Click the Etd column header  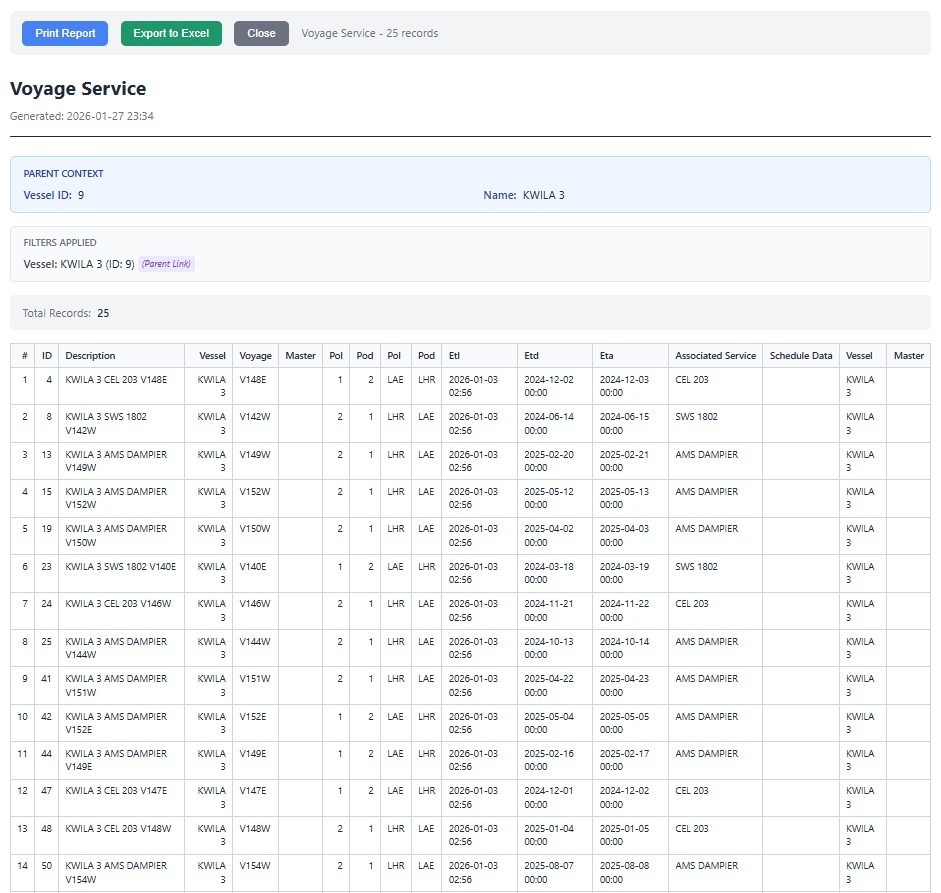pyautogui.click(x=531, y=356)
